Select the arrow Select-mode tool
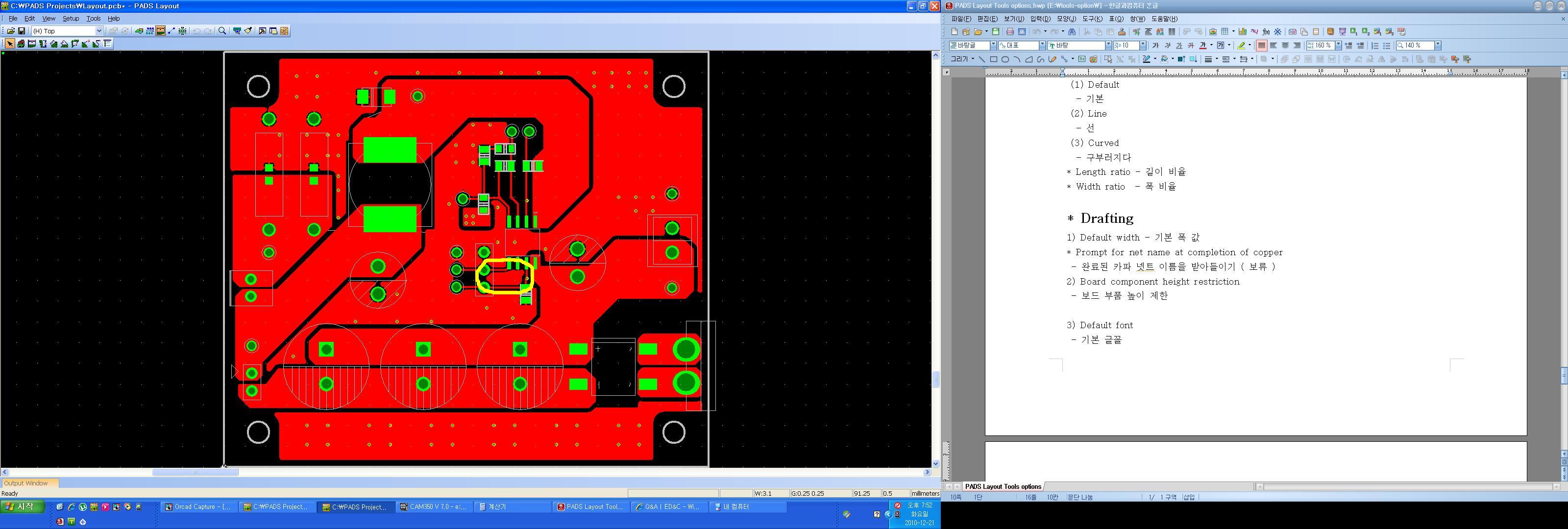 [10, 44]
